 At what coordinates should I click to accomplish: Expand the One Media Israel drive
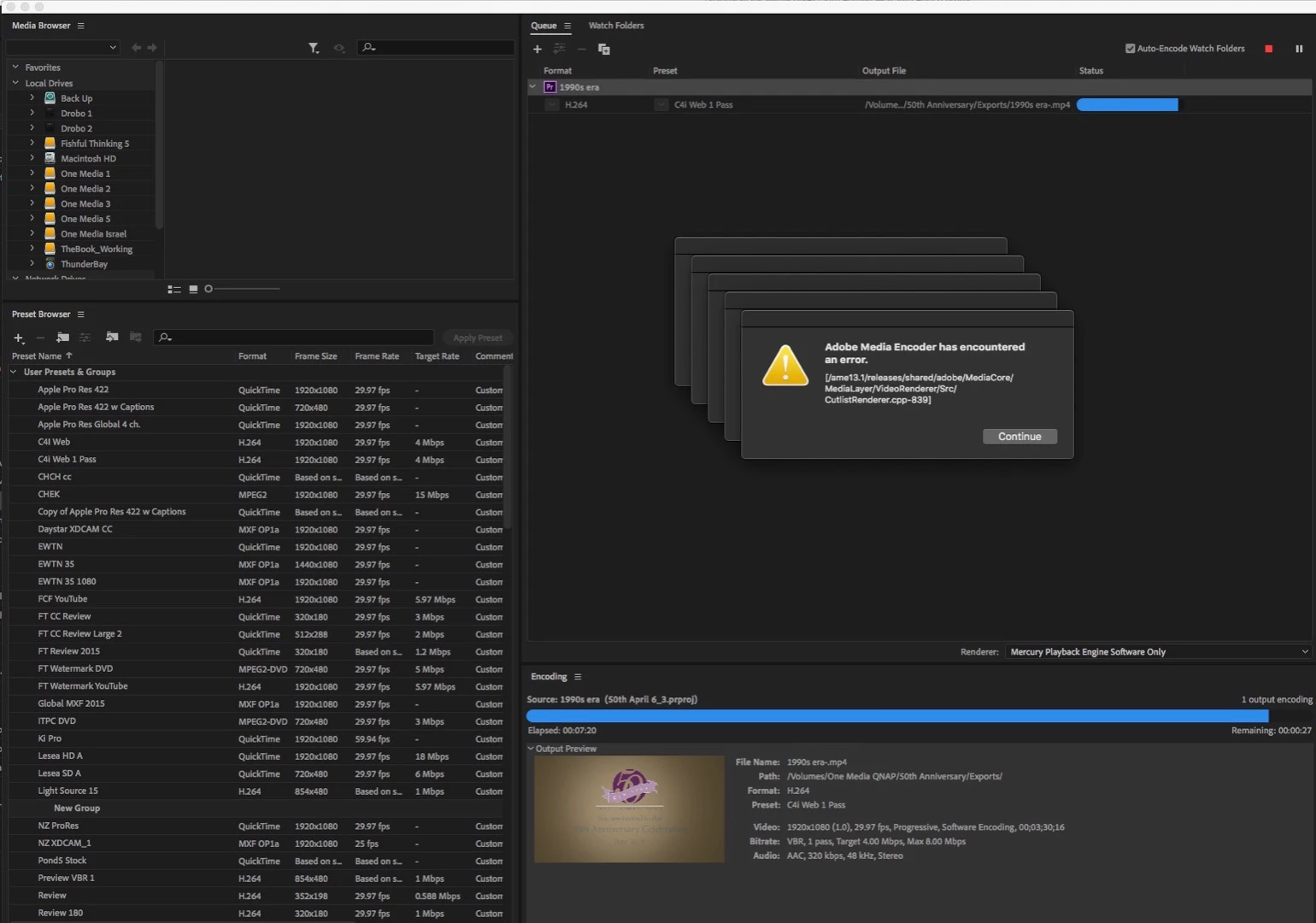tap(32, 233)
